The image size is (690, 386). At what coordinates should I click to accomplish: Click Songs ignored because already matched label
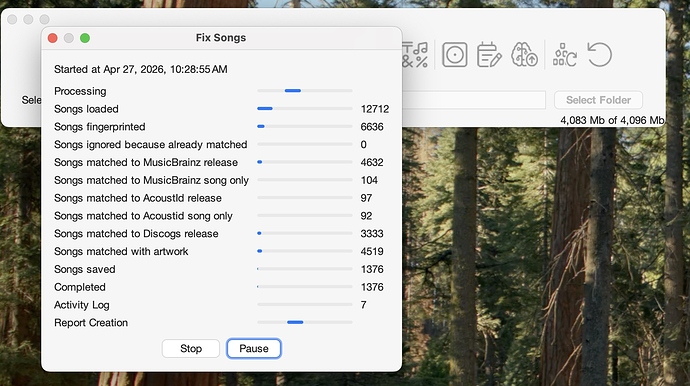coord(151,144)
